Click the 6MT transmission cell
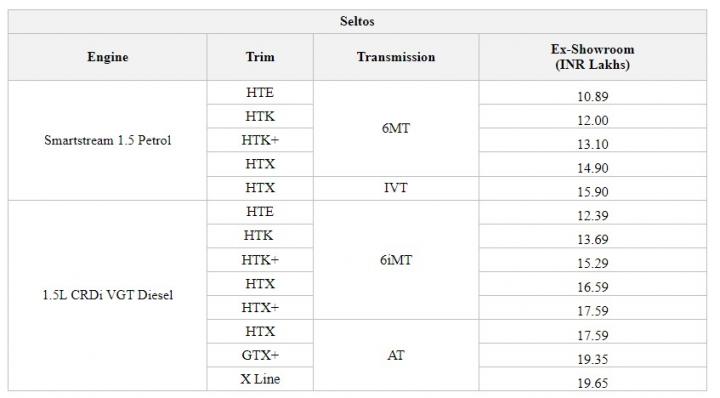The width and height of the screenshot is (720, 398). [x=396, y=129]
